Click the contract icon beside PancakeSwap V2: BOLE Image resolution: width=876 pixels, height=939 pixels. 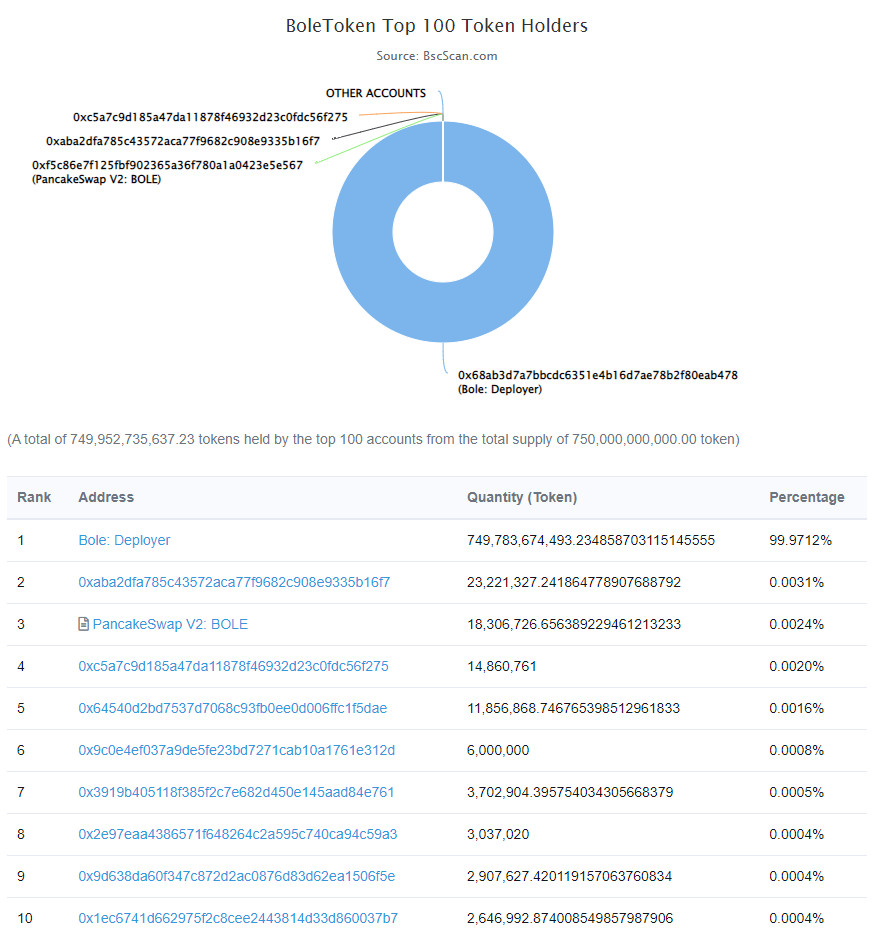84,624
